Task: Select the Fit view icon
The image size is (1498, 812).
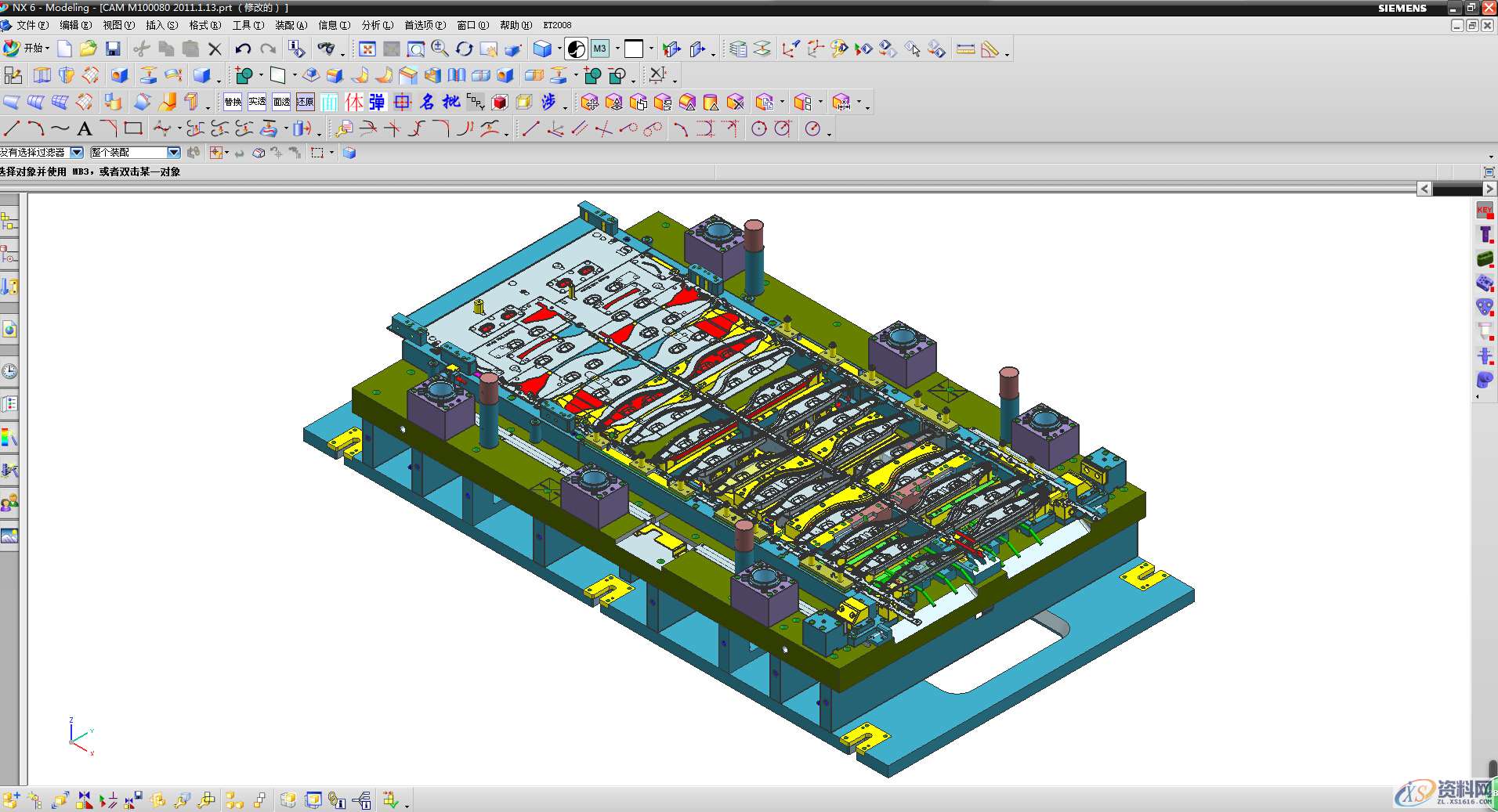Action: pyautogui.click(x=367, y=49)
